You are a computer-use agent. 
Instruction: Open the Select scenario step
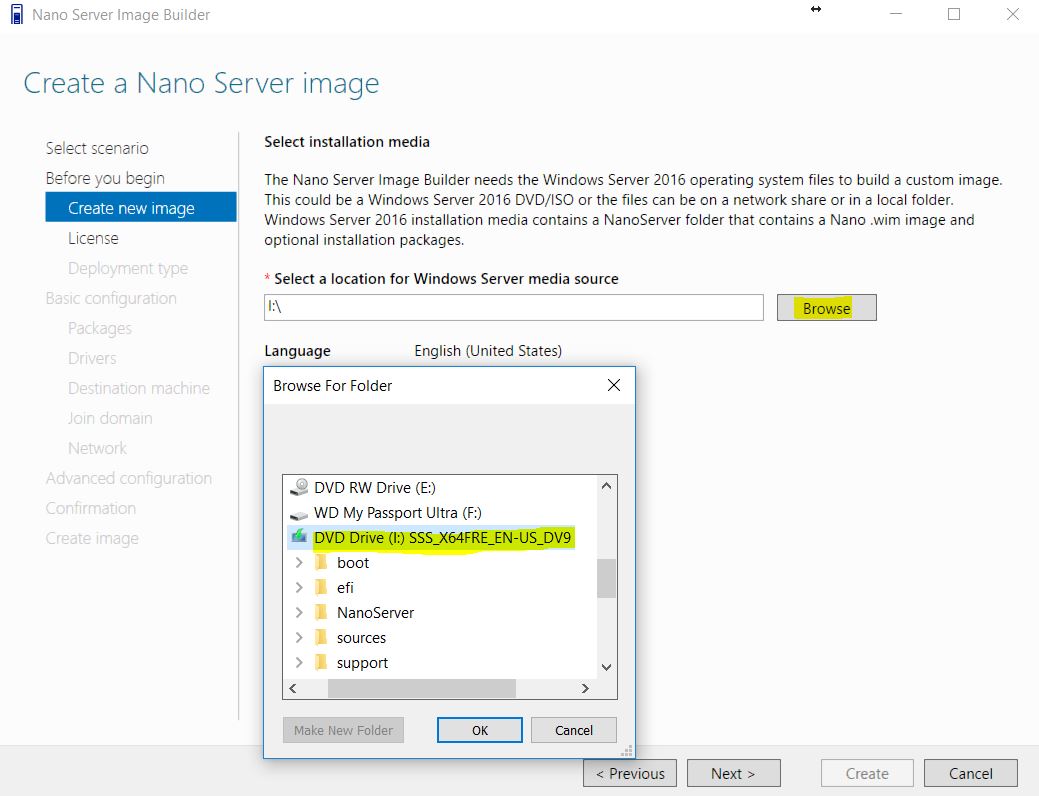[97, 148]
